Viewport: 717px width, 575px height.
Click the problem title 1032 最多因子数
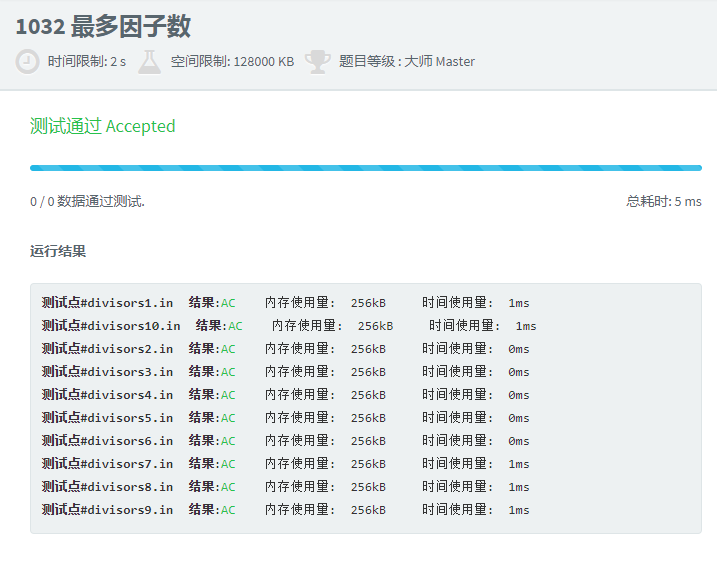coord(103,26)
